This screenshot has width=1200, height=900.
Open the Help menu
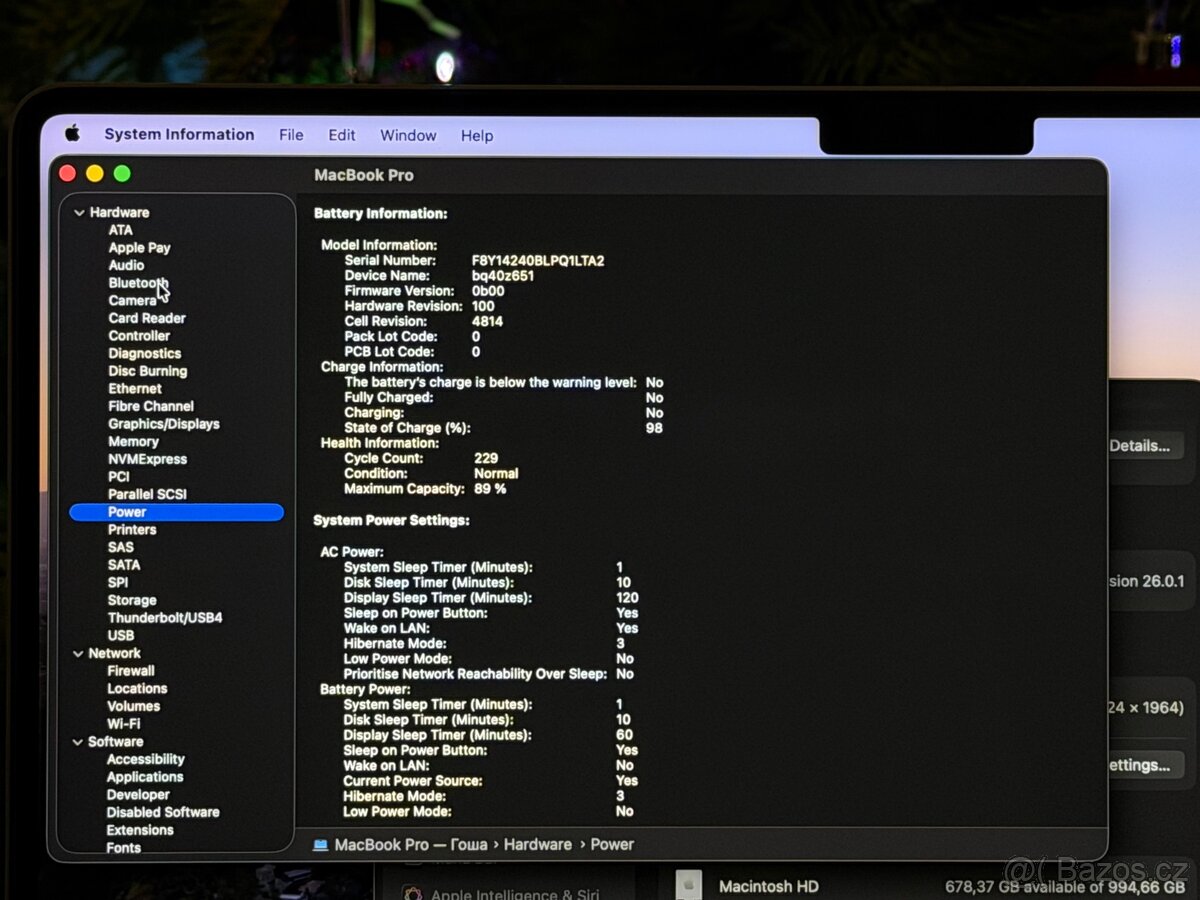point(477,135)
